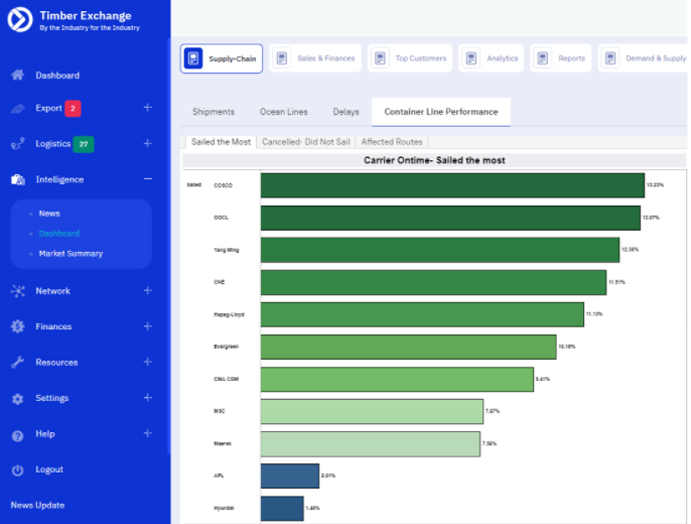691x524 pixels.
Task: Open Market Summary under Intelligence
Action: (71, 253)
